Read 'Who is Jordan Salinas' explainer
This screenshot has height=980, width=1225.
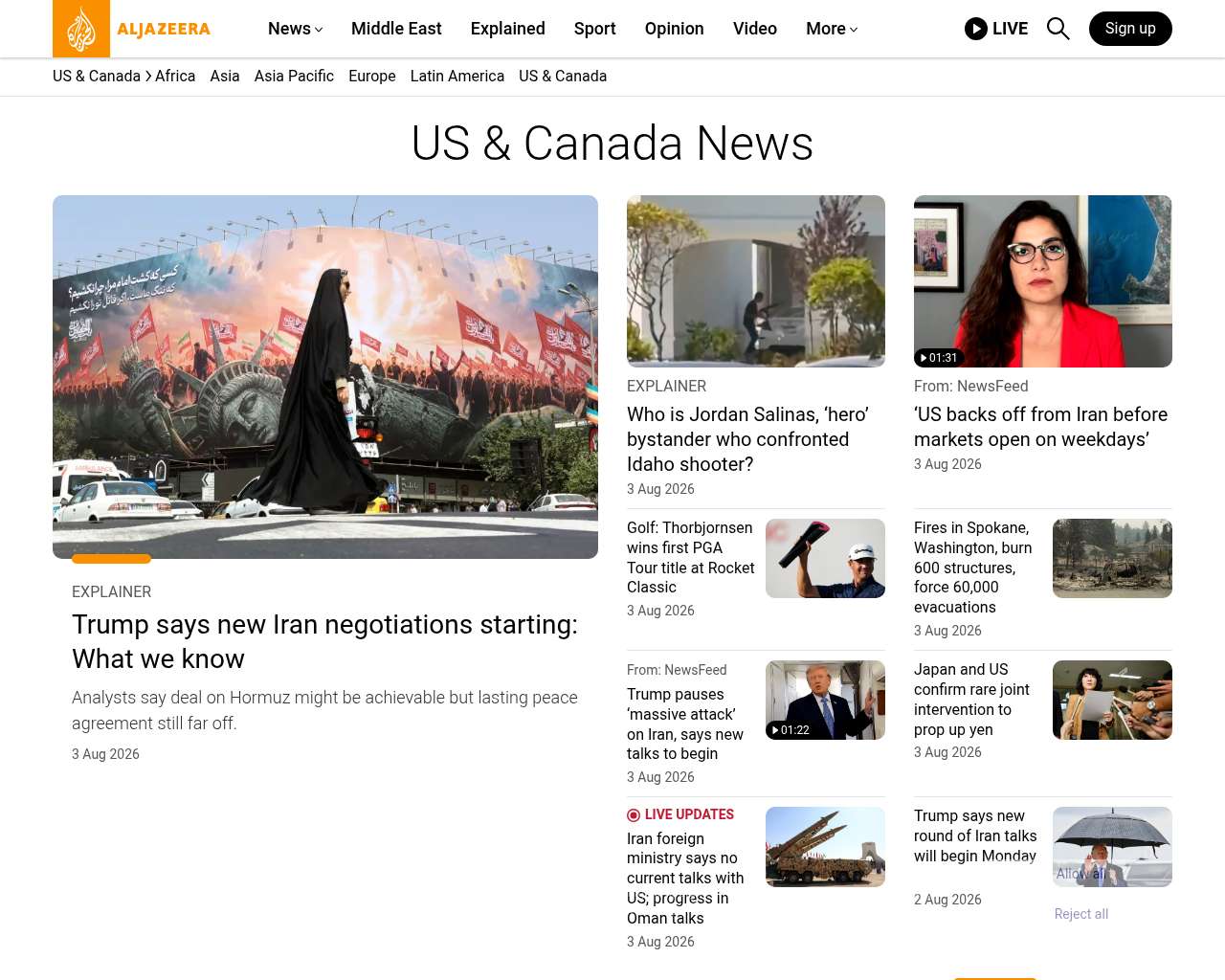(x=748, y=439)
